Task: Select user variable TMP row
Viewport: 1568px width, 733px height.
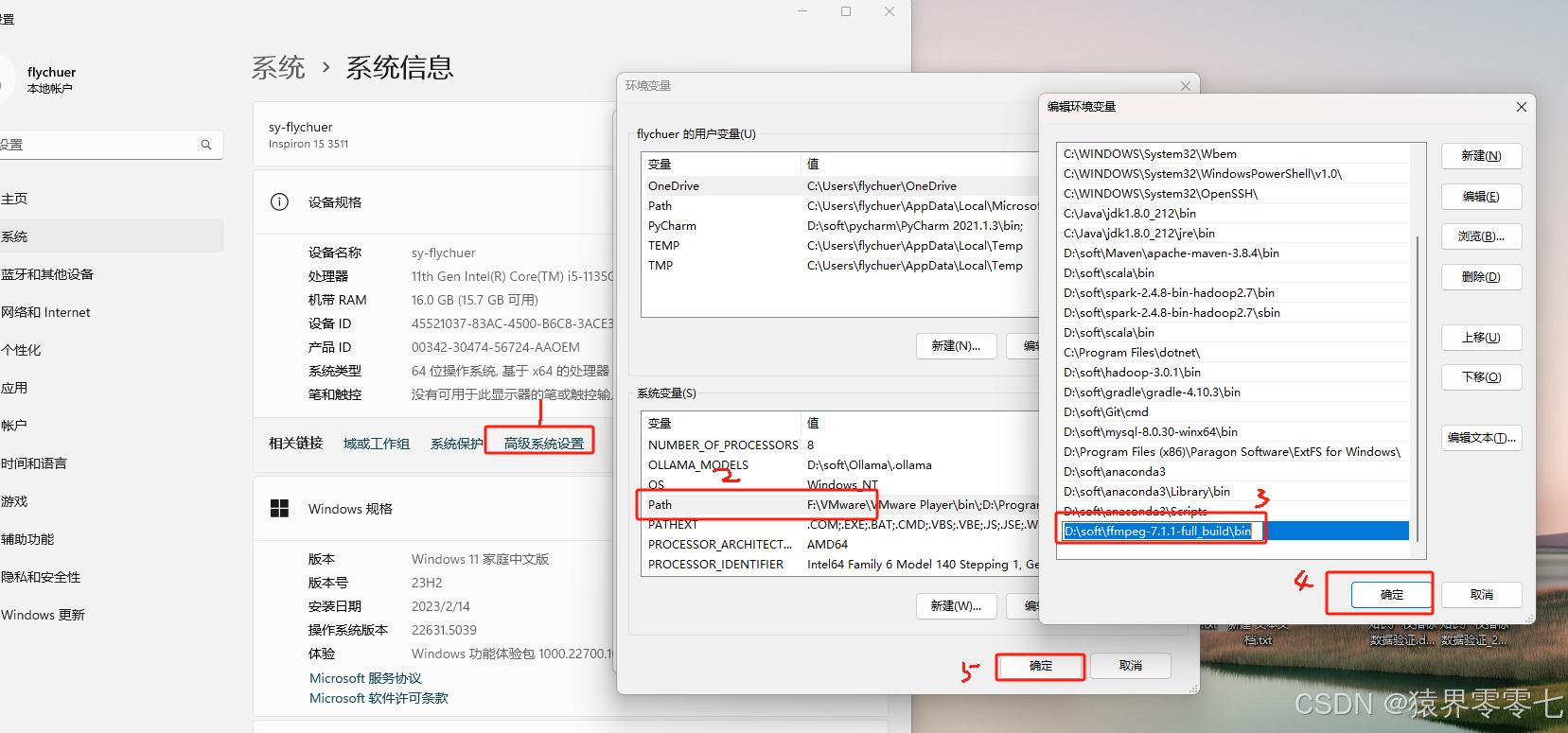Action: pos(840,266)
